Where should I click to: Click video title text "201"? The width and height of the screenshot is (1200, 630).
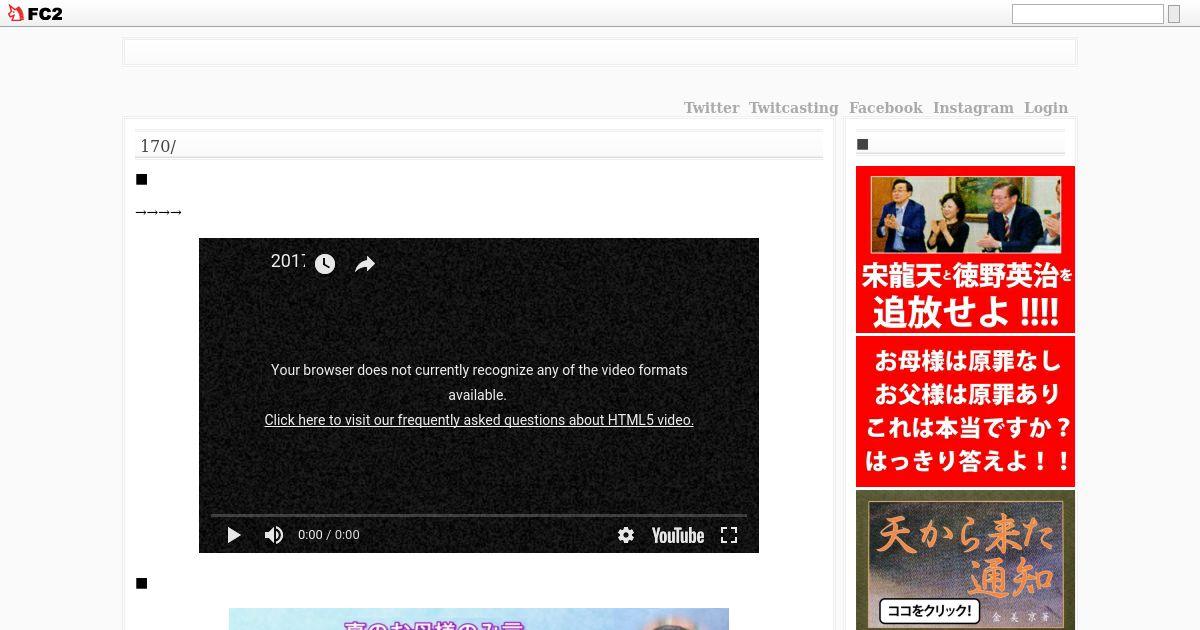[x=287, y=261]
